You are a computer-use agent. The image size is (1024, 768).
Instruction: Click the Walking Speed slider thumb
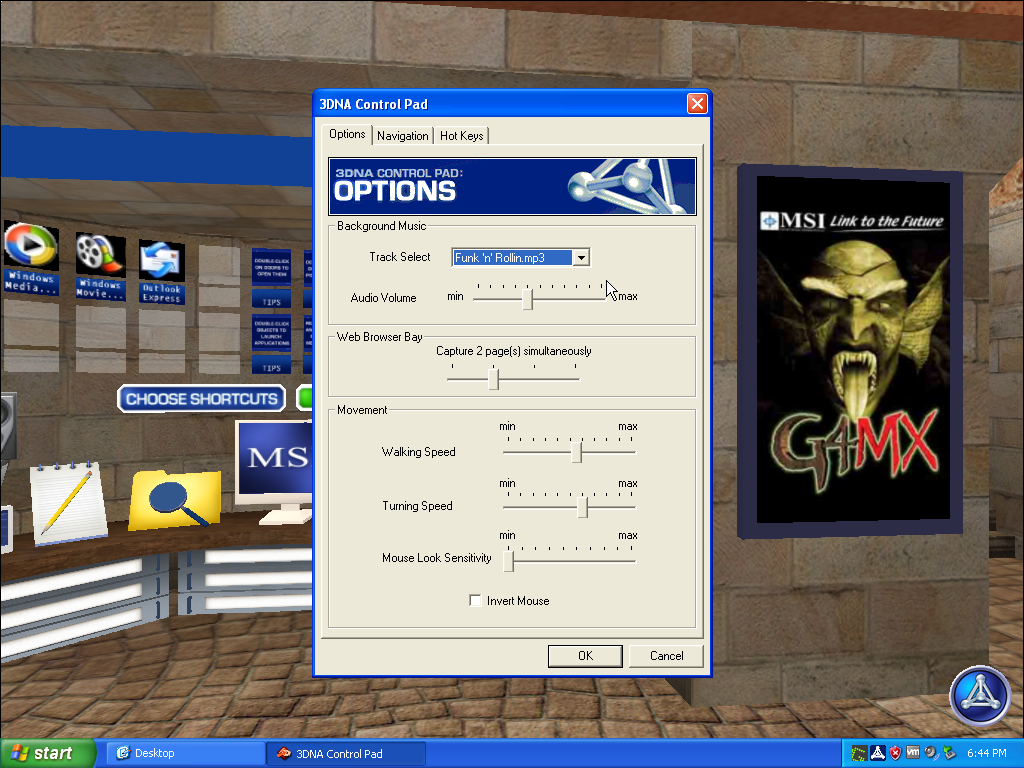coord(576,452)
